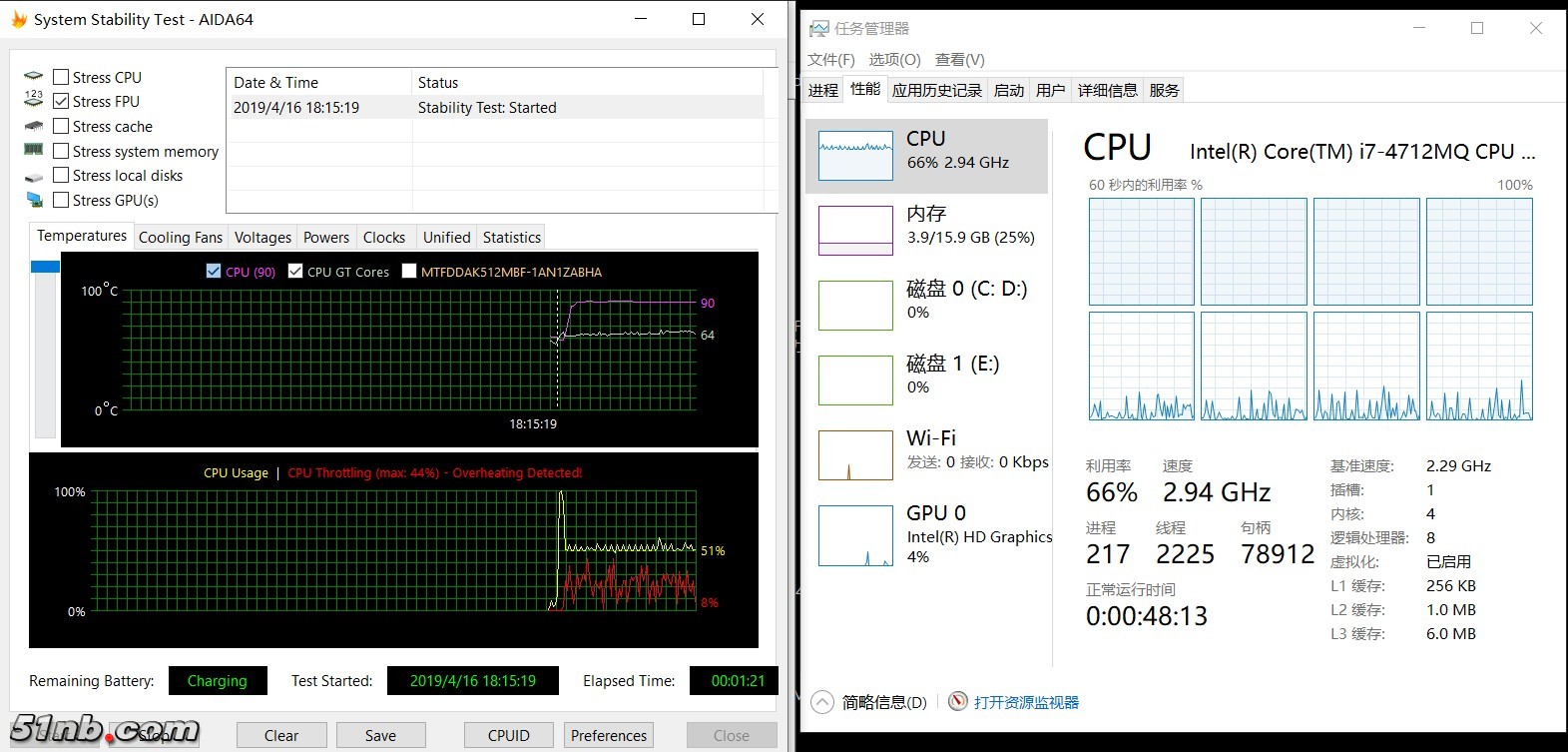
Task: Select the 性能 tab in Task Manager
Action: [865, 89]
